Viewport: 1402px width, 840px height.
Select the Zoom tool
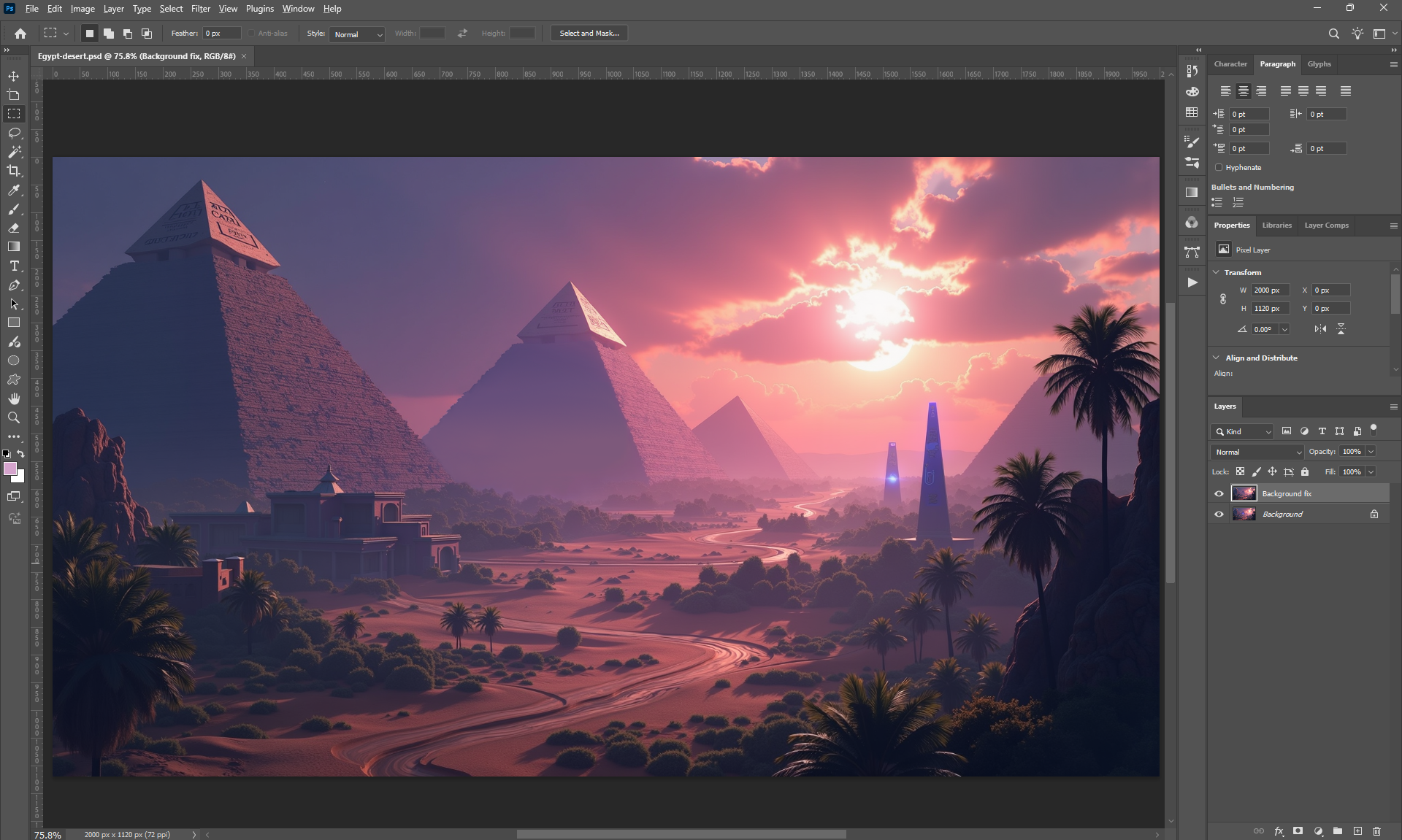(14, 417)
